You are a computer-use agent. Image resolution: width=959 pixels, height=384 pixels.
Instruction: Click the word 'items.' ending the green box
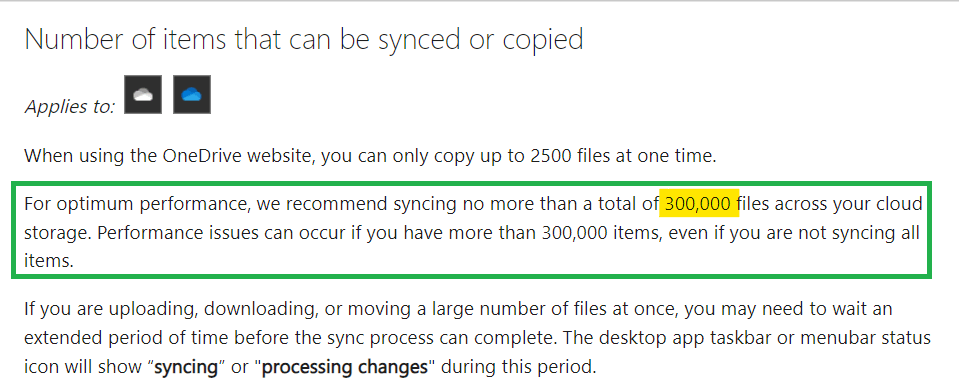49,262
